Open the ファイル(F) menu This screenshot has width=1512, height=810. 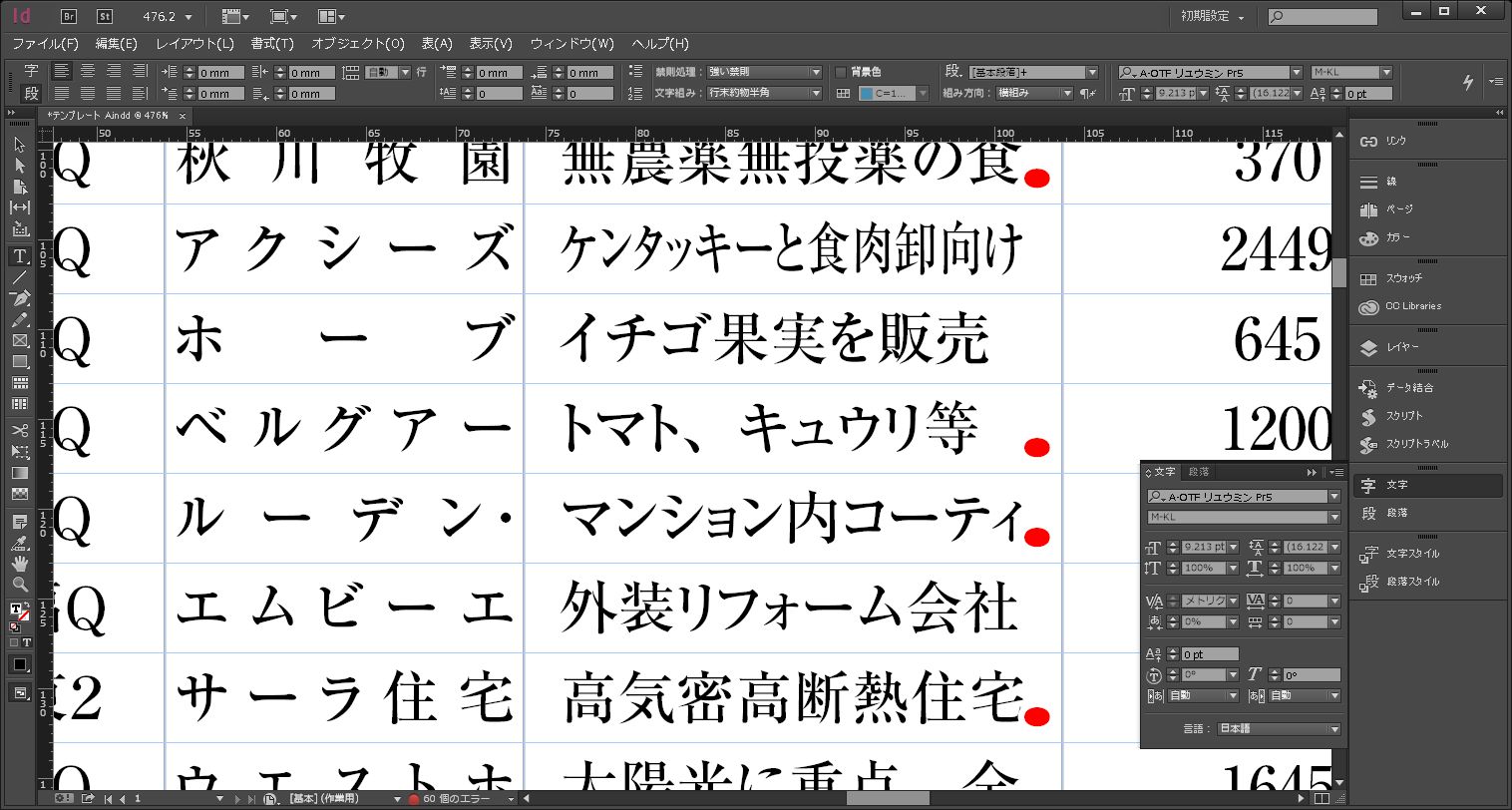45,44
